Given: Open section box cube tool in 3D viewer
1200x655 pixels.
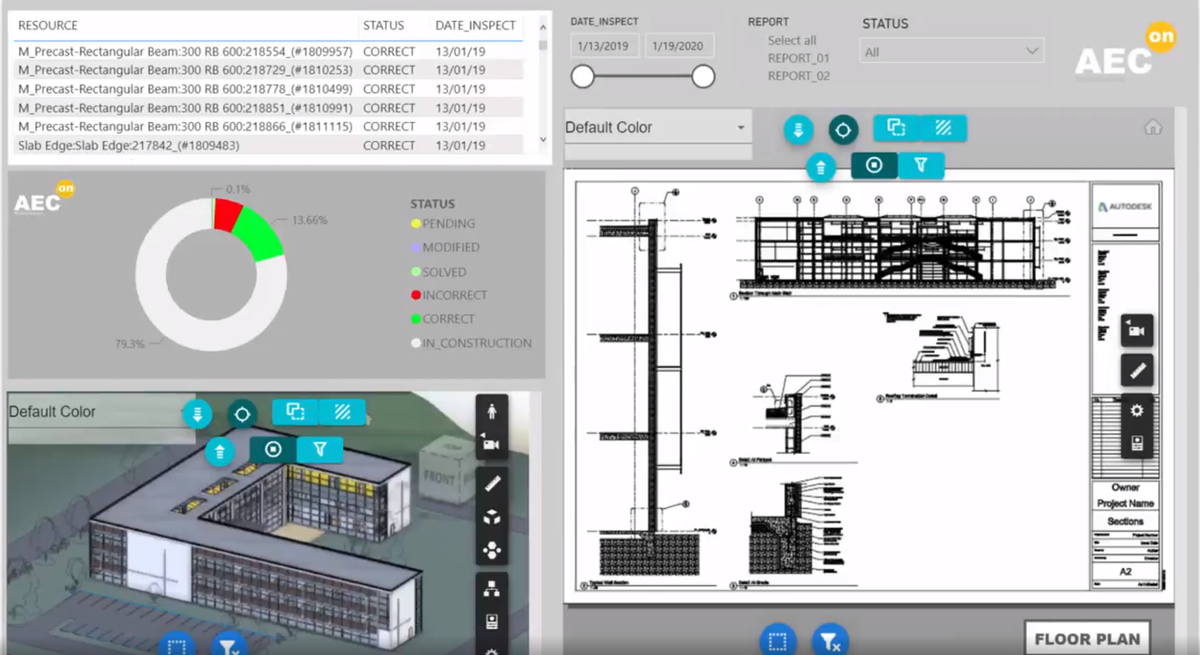Looking at the screenshot, I should click(x=491, y=517).
